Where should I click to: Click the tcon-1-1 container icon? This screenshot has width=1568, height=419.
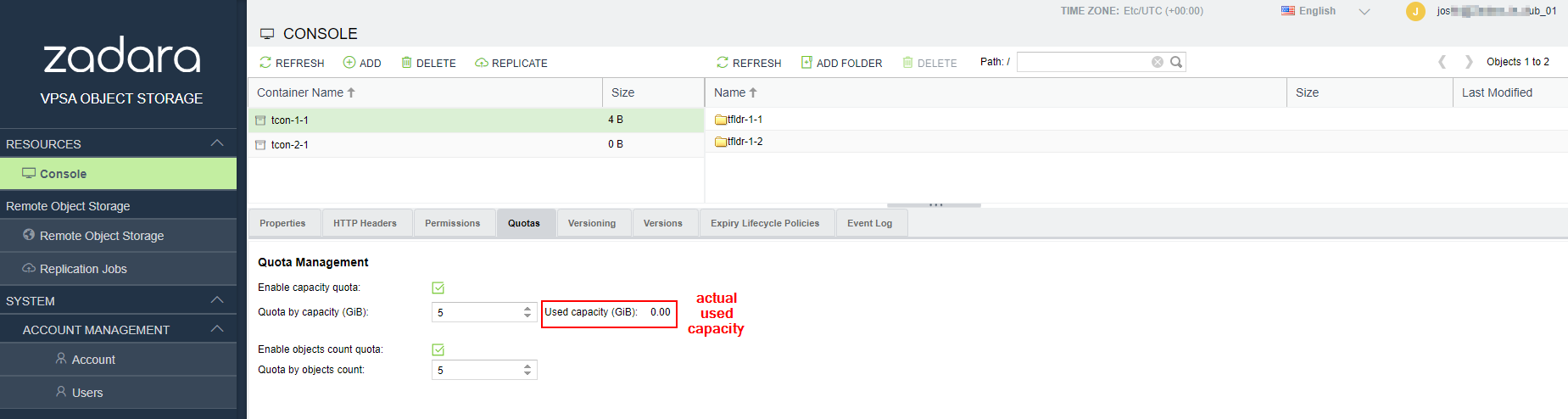(x=261, y=120)
